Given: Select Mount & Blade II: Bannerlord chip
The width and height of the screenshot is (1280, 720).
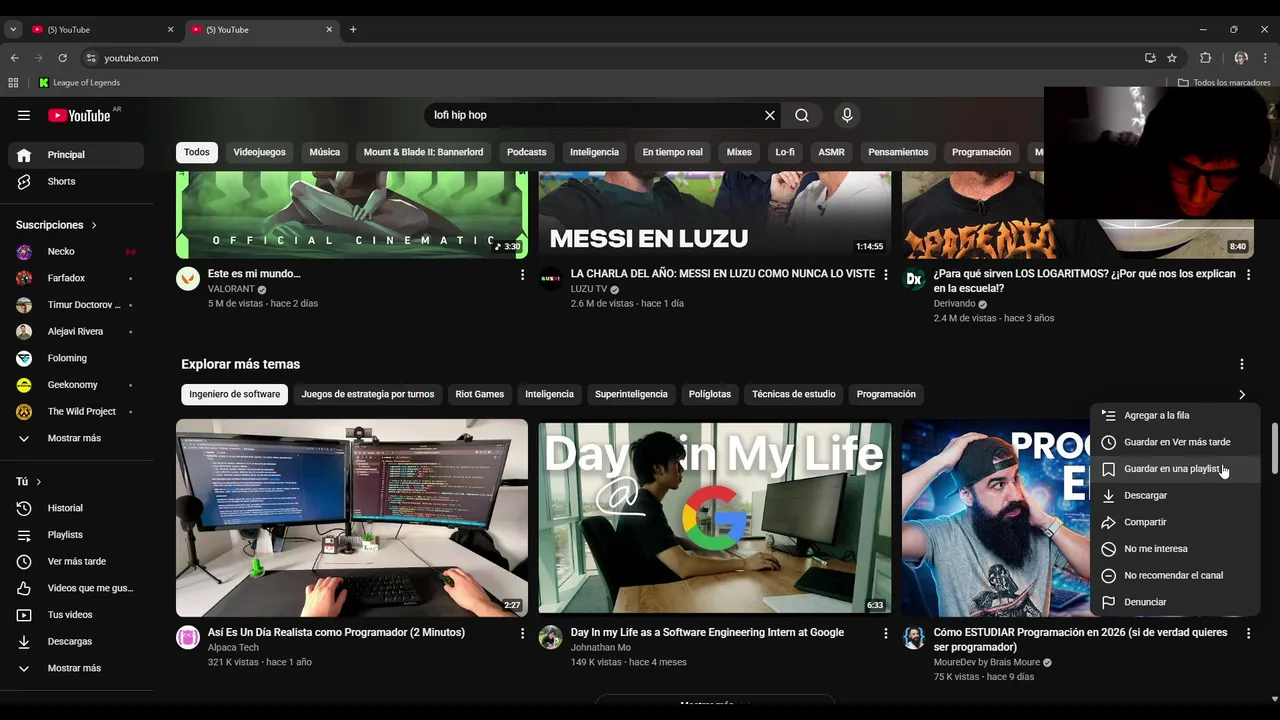Looking at the screenshot, I should (423, 152).
